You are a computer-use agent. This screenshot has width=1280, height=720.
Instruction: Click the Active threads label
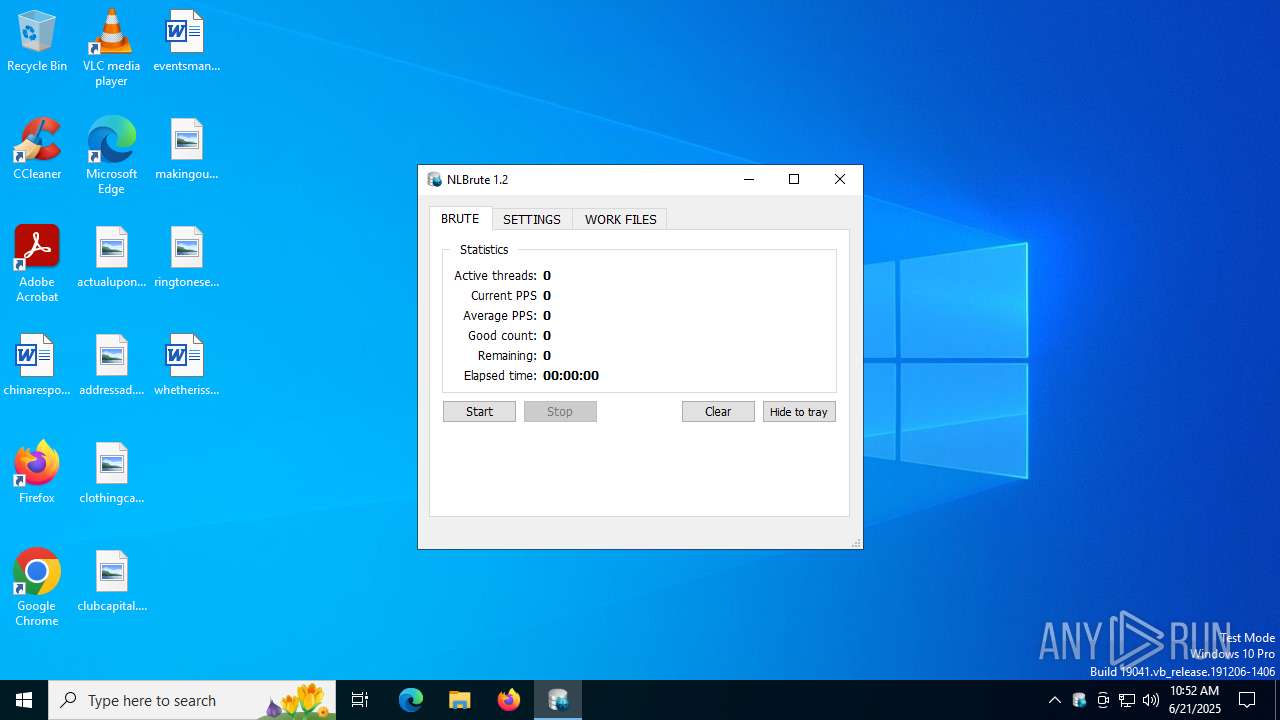click(495, 276)
